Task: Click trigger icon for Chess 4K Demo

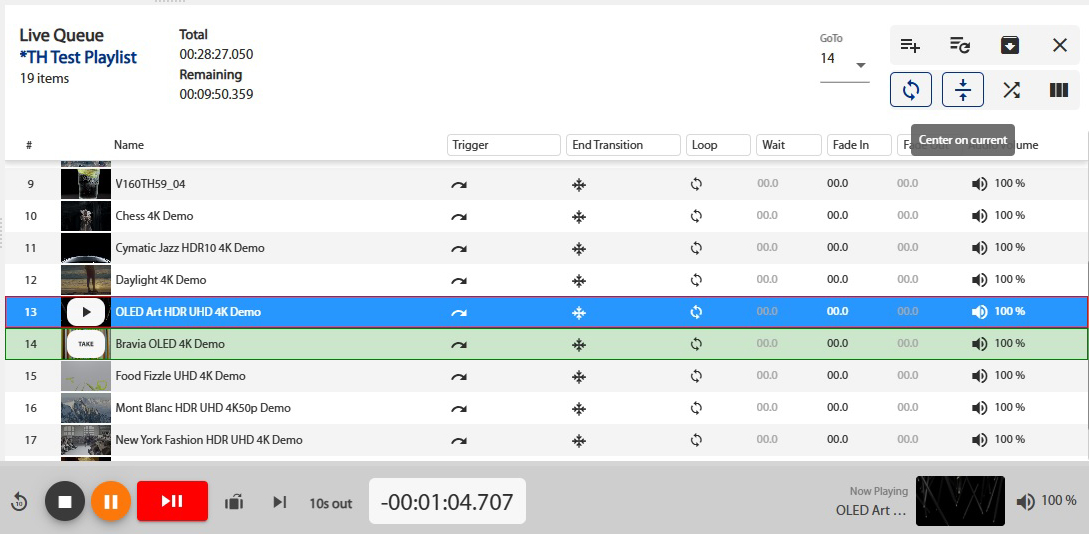Action: click(459, 217)
